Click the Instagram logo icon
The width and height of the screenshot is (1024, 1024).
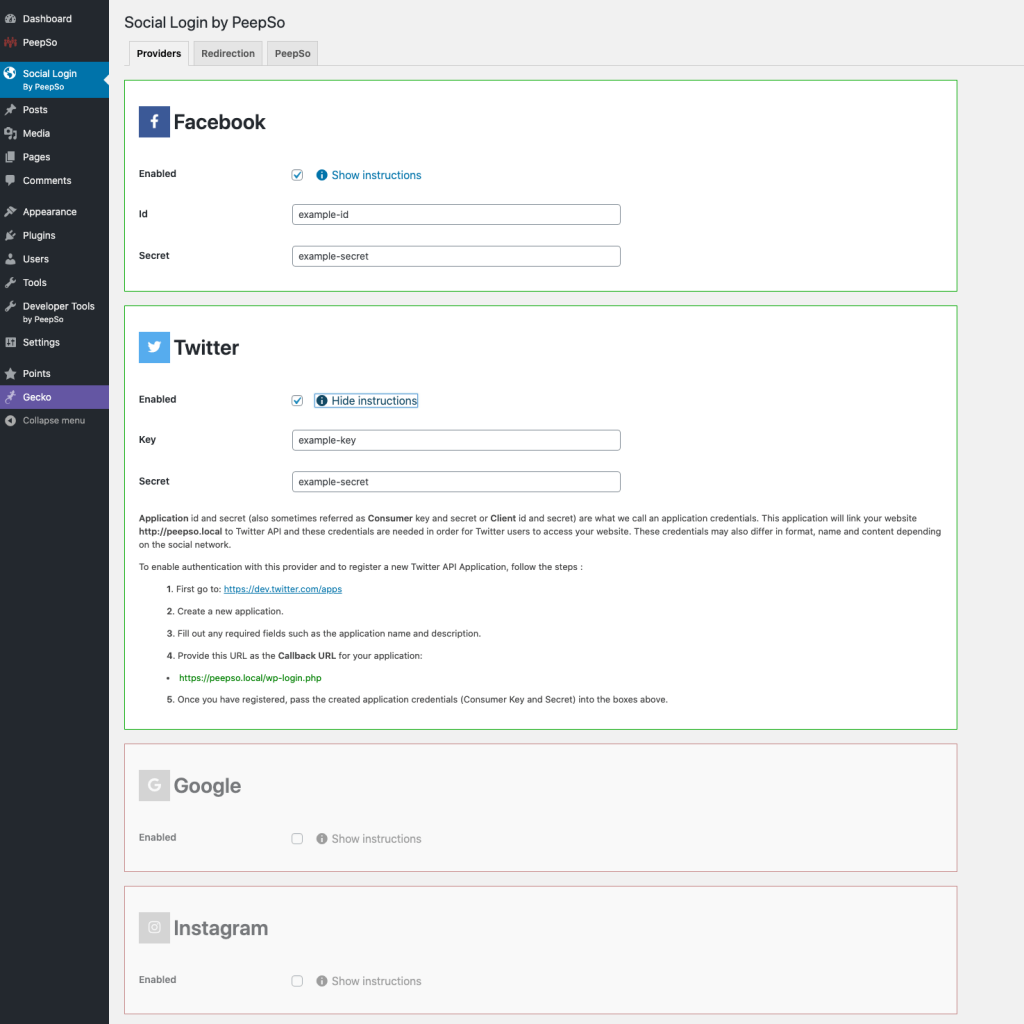coord(154,927)
